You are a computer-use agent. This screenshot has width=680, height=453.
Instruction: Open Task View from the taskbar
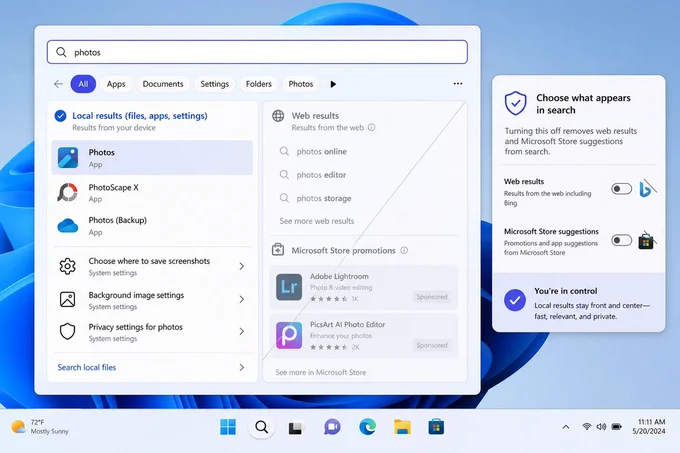coord(296,428)
